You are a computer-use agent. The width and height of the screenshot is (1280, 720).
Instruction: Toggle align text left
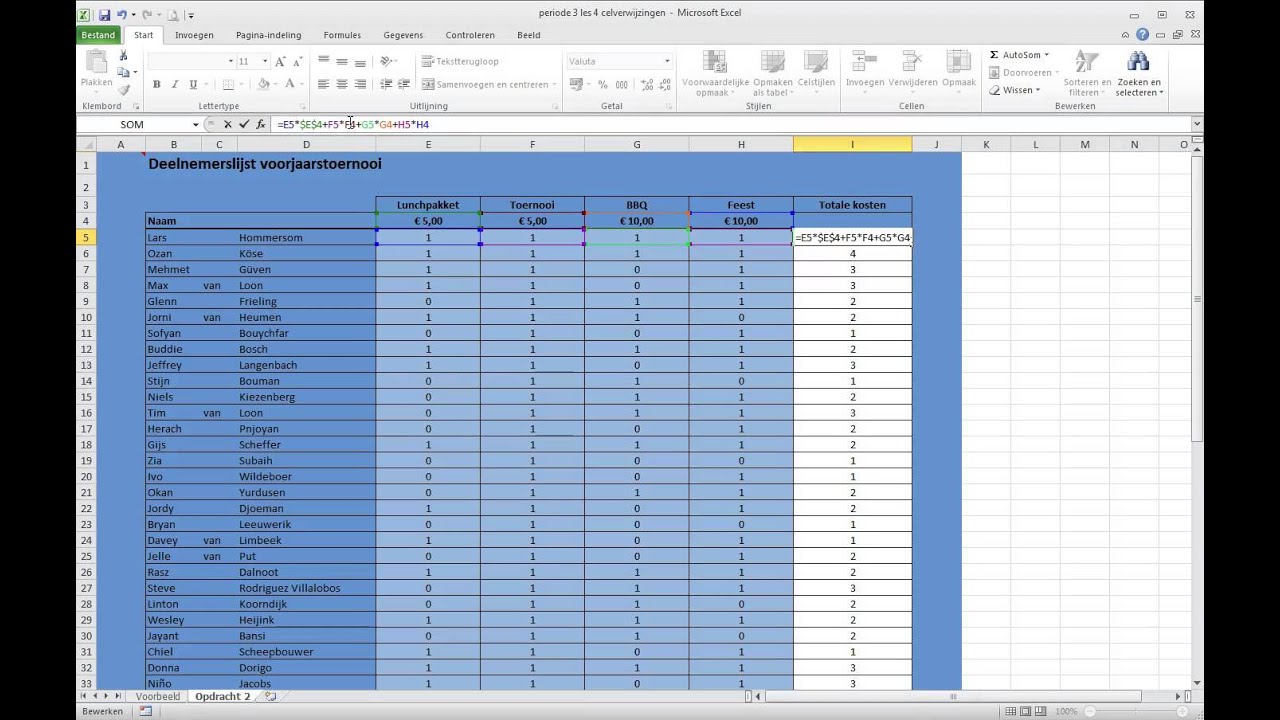coord(323,85)
